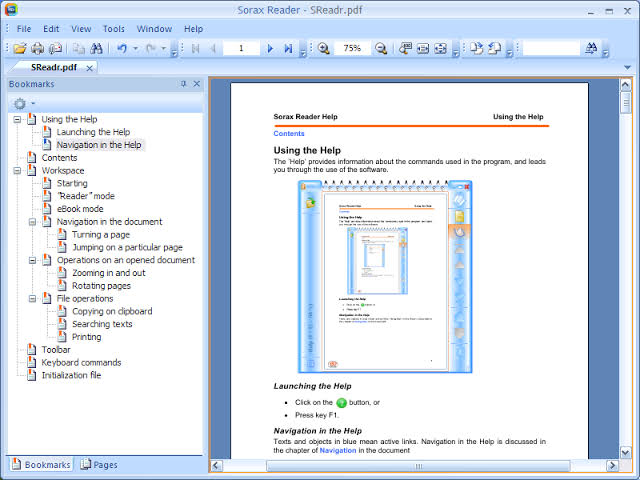The width and height of the screenshot is (640, 480).
Task: Go to next page arrow
Action: tap(270, 49)
